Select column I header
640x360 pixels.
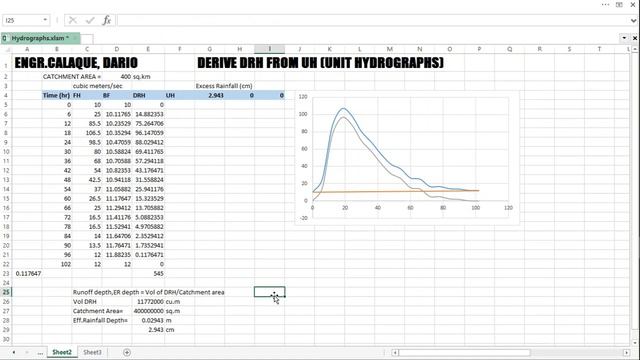pos(269,49)
